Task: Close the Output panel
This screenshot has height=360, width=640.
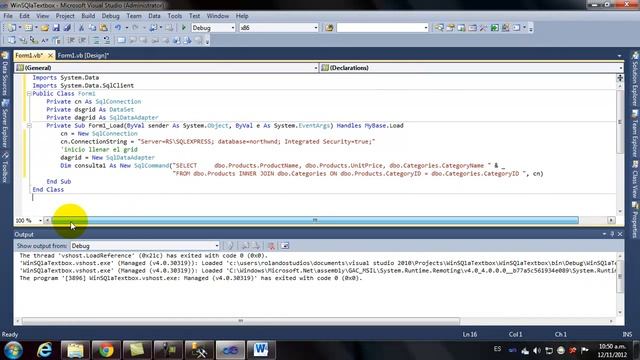Action: (620, 234)
